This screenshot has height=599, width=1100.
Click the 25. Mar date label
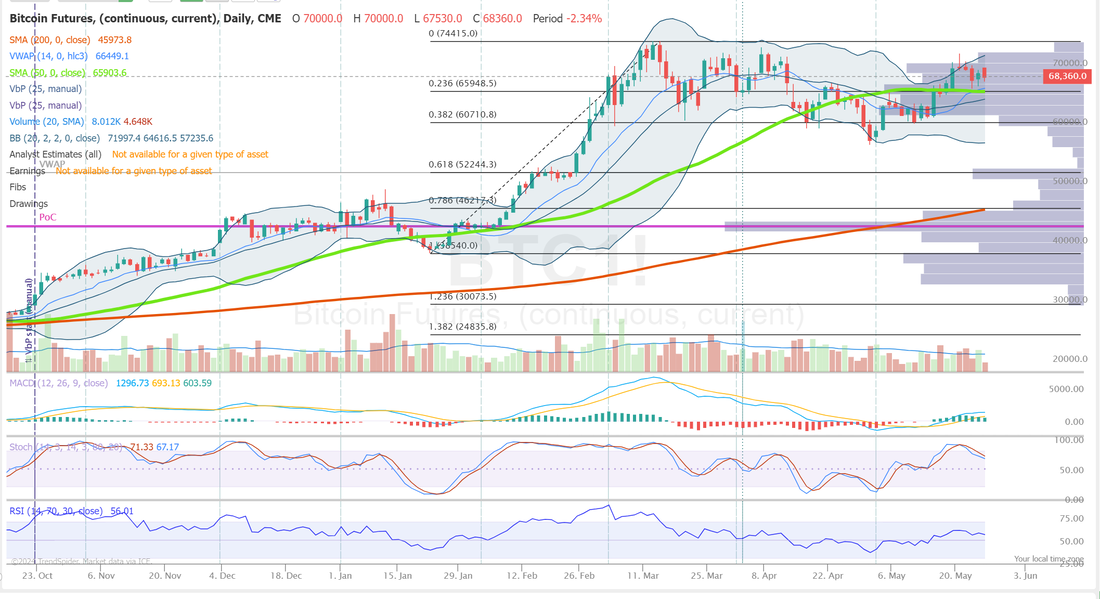[706, 576]
